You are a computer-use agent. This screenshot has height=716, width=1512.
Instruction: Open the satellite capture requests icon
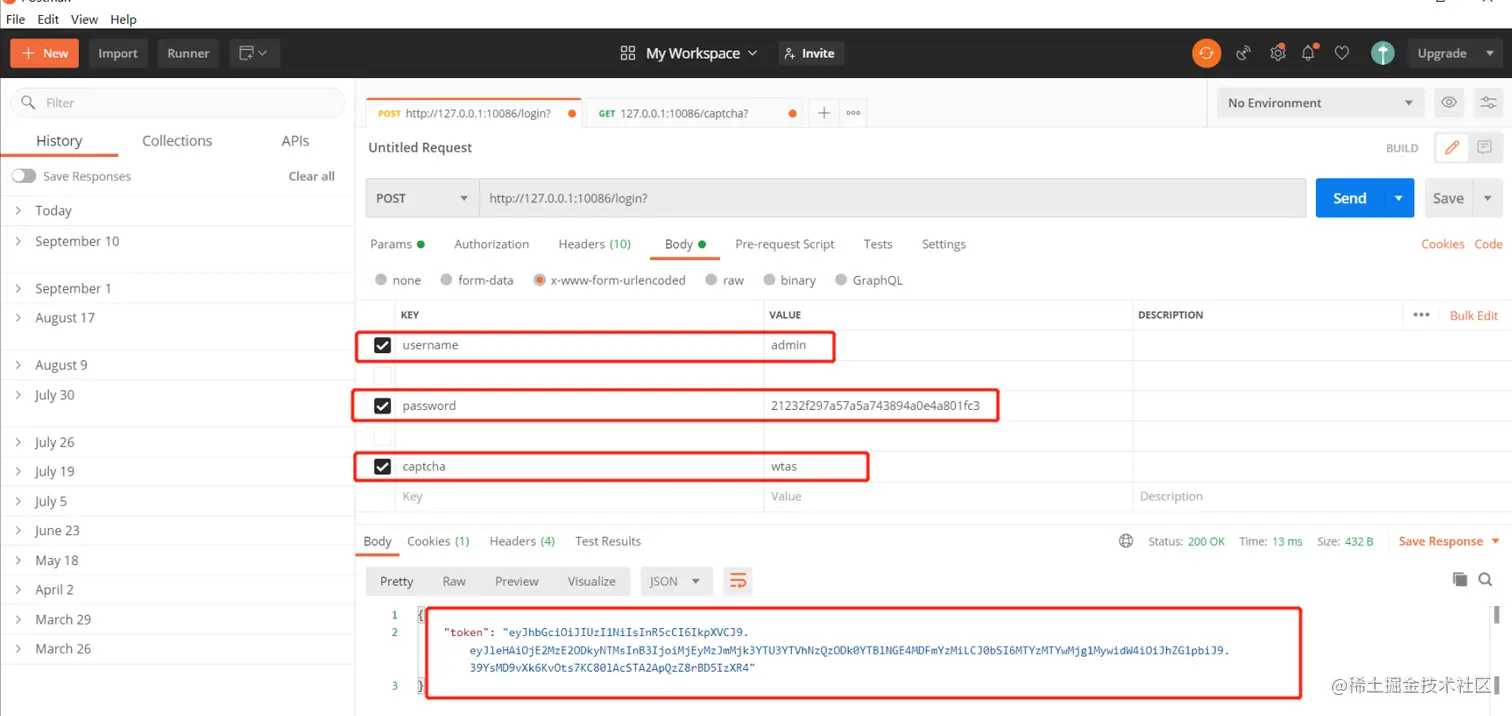point(1243,53)
